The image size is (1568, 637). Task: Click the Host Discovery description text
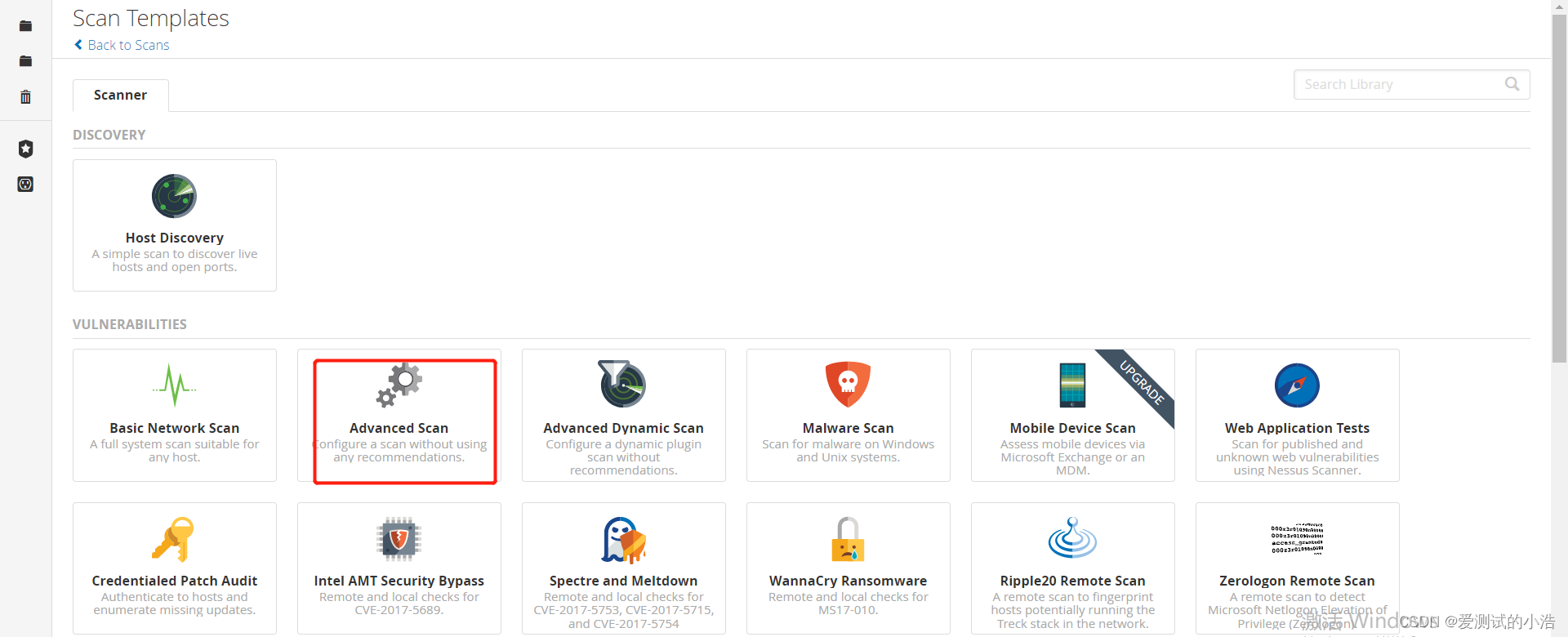(174, 261)
